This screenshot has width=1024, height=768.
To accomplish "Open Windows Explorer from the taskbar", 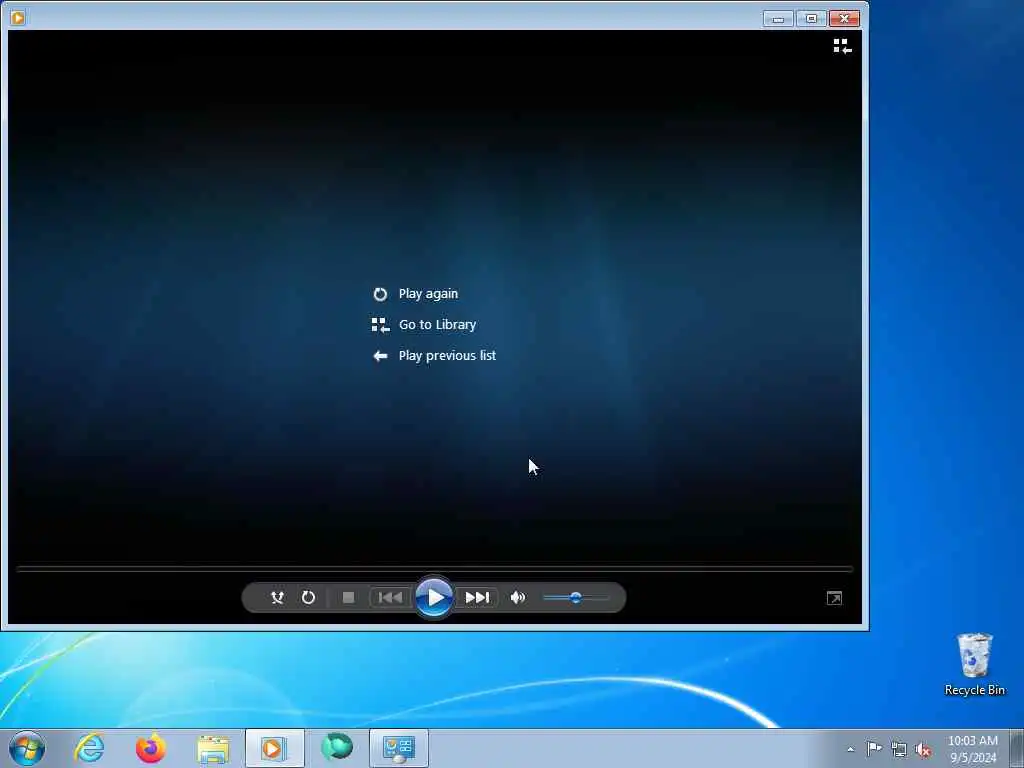I will pyautogui.click(x=213, y=748).
